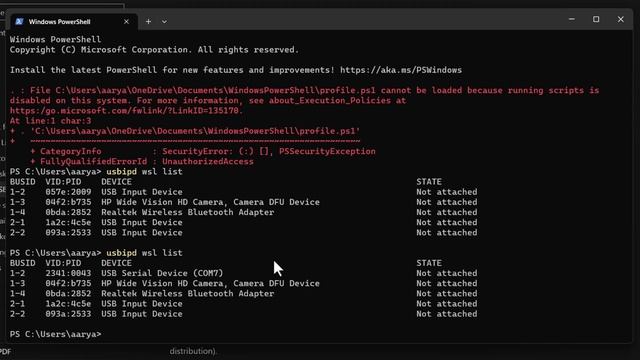Minimize the terminal window
This screenshot has width=640, height=360.
(x=572, y=19)
